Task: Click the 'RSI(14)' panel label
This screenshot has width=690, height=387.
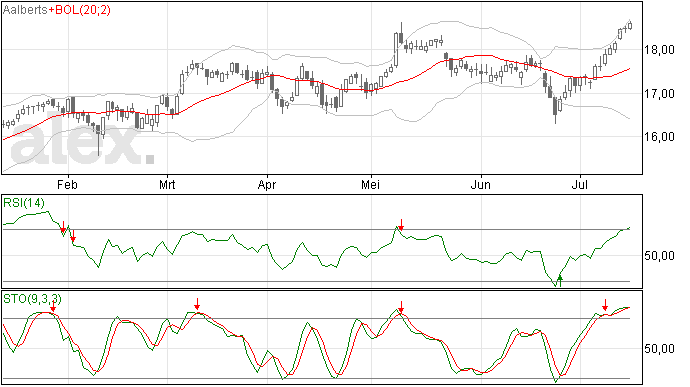Action: point(24,203)
